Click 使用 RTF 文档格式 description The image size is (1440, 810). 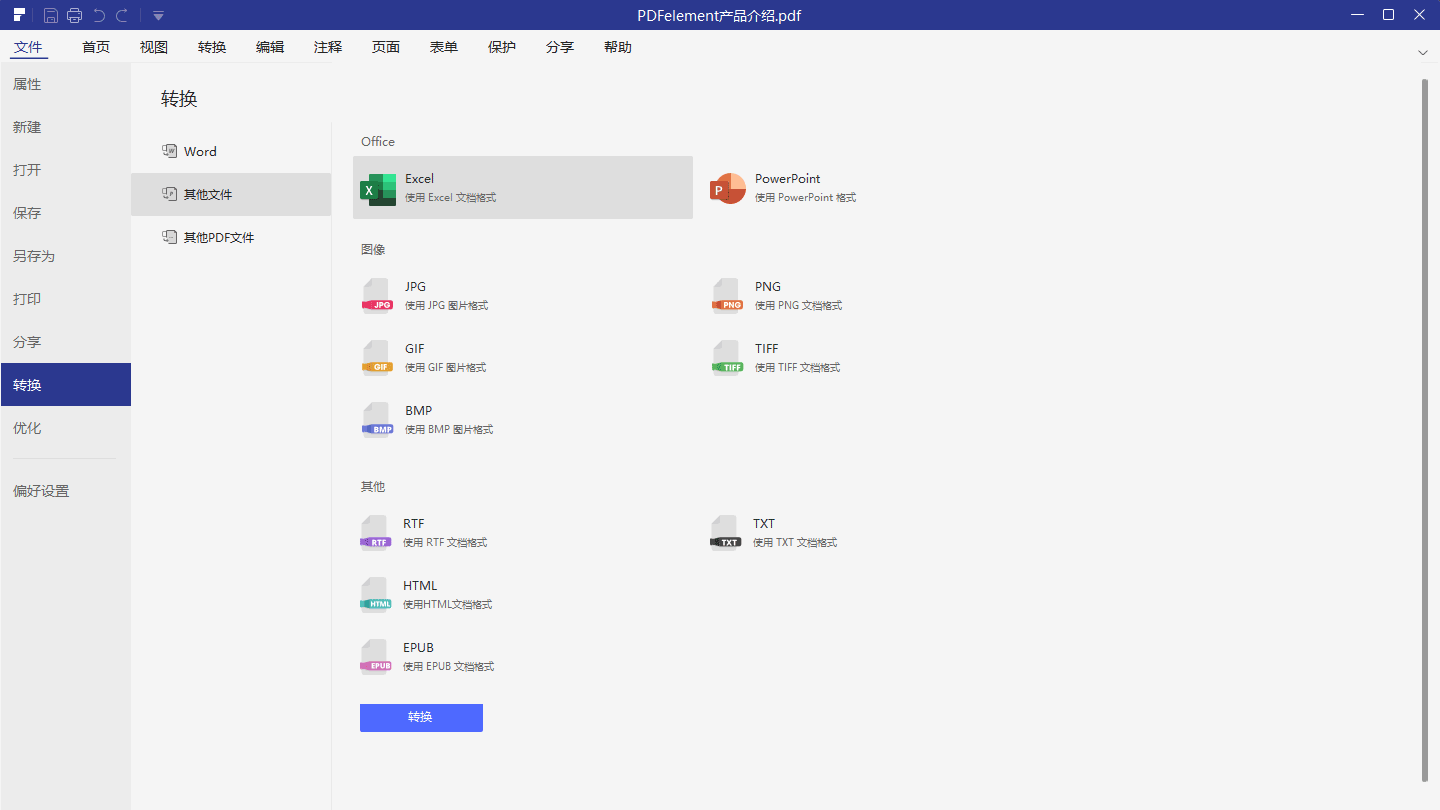445,543
